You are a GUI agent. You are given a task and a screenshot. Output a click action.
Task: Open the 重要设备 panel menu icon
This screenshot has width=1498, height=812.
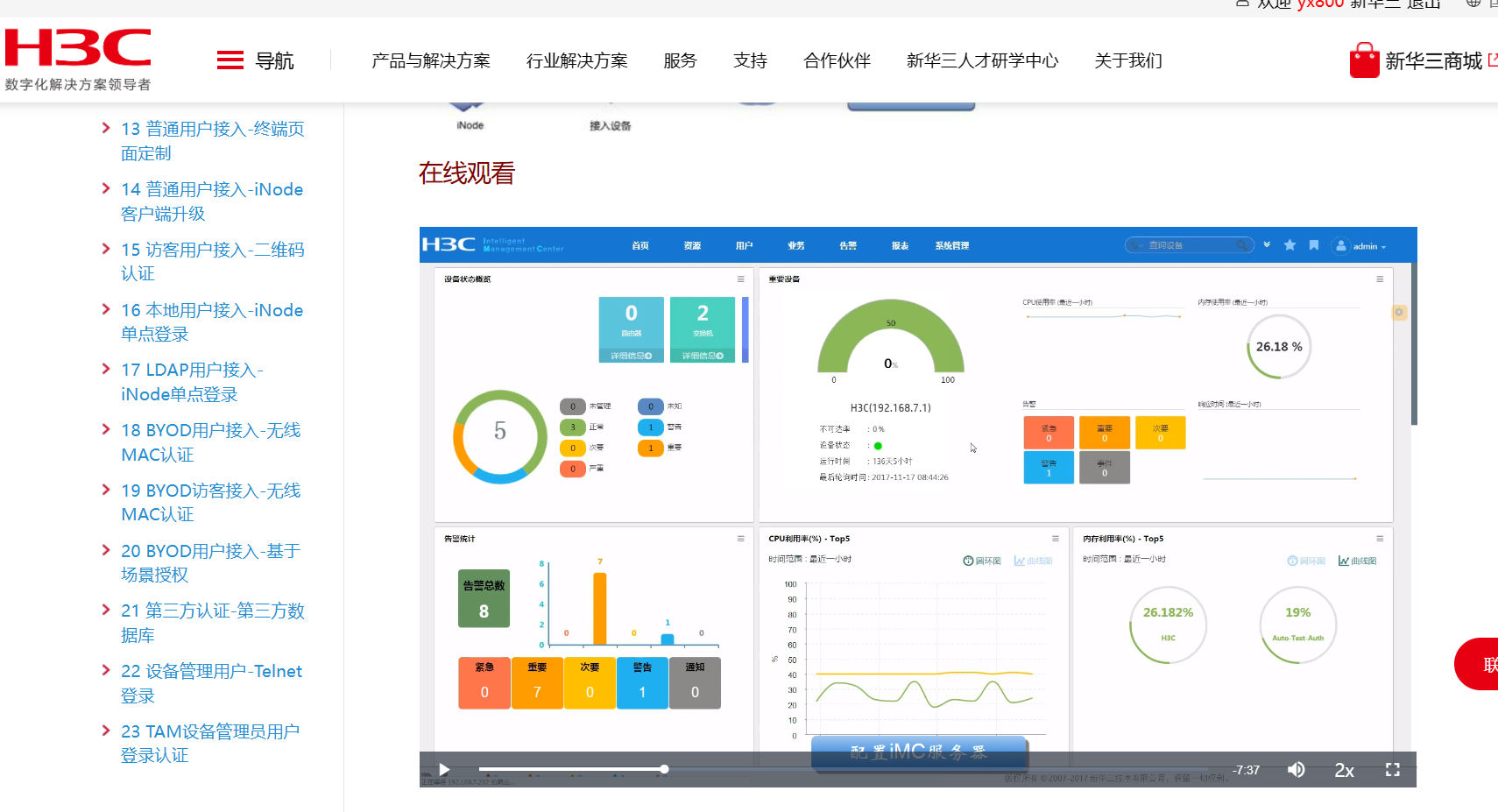pos(1380,279)
